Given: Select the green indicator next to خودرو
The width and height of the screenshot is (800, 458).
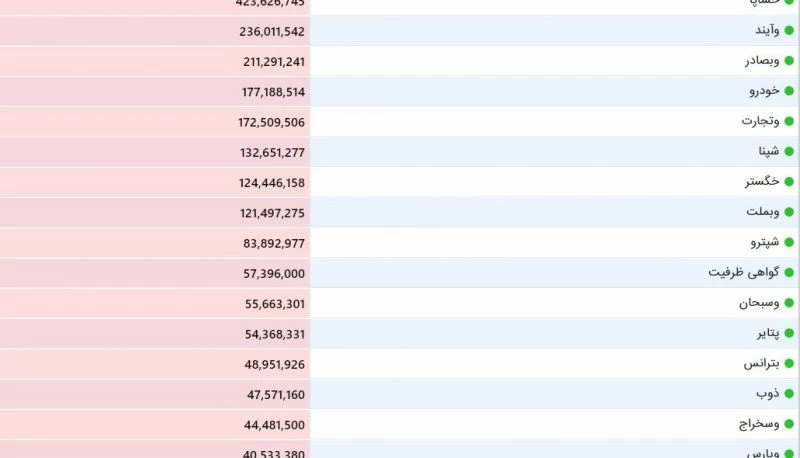Looking at the screenshot, I should pos(789,91).
